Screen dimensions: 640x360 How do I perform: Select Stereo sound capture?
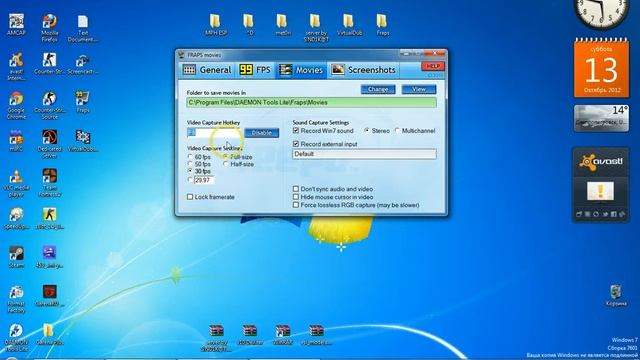click(x=367, y=131)
